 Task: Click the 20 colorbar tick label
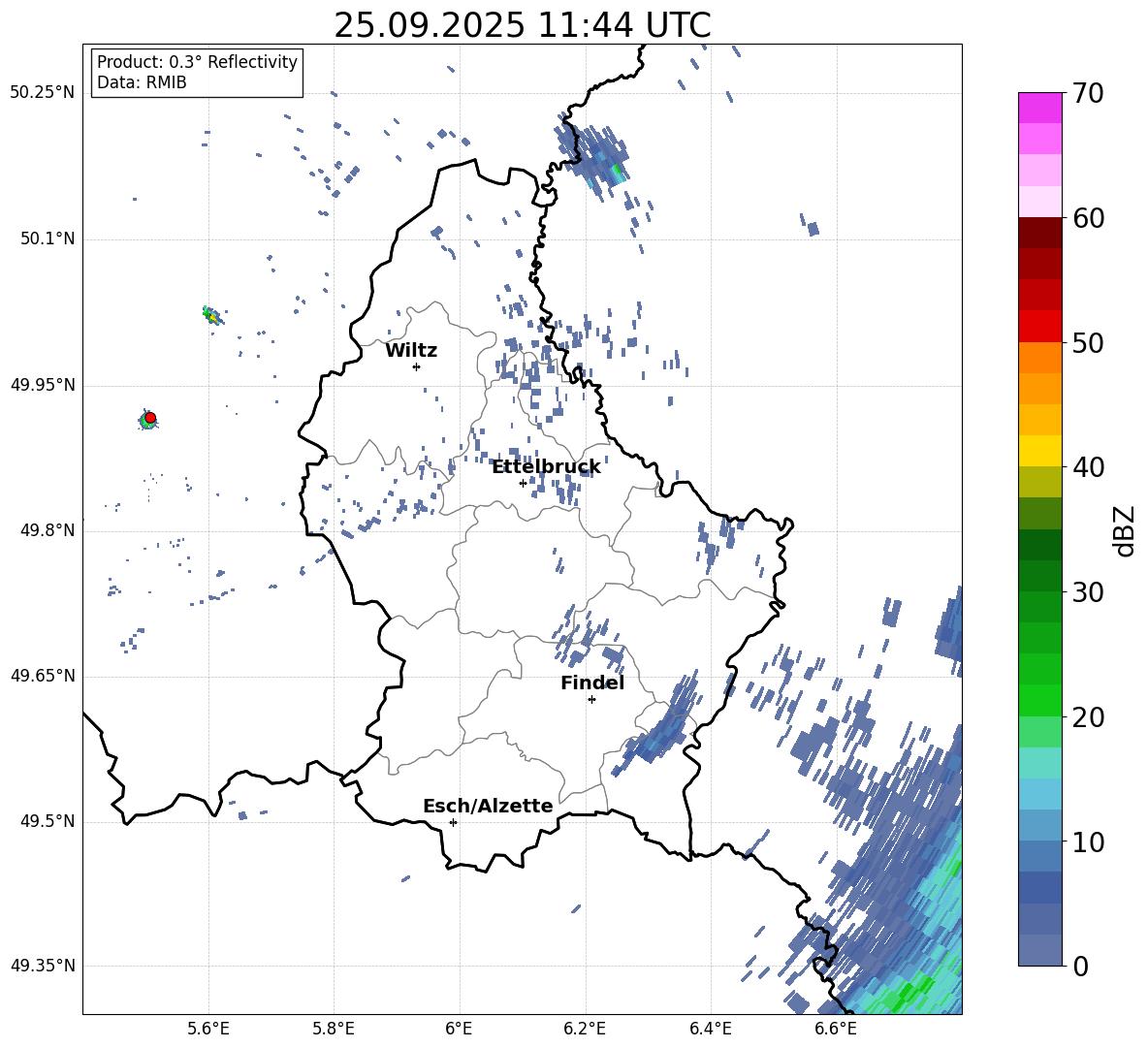point(1088,717)
